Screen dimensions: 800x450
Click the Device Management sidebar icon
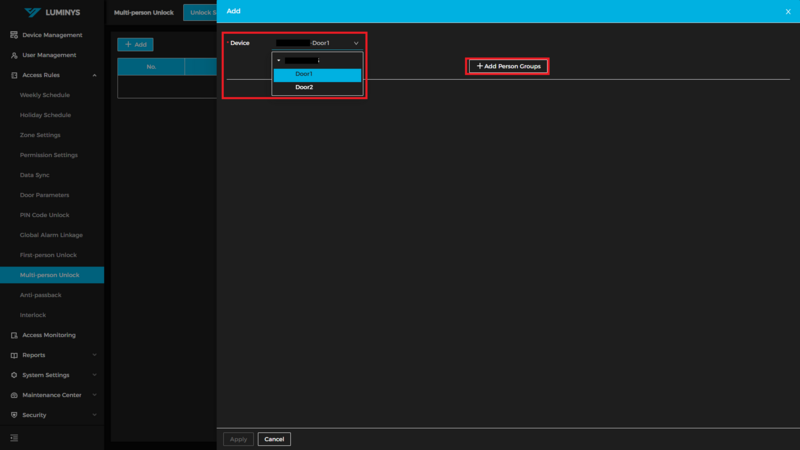(14, 35)
